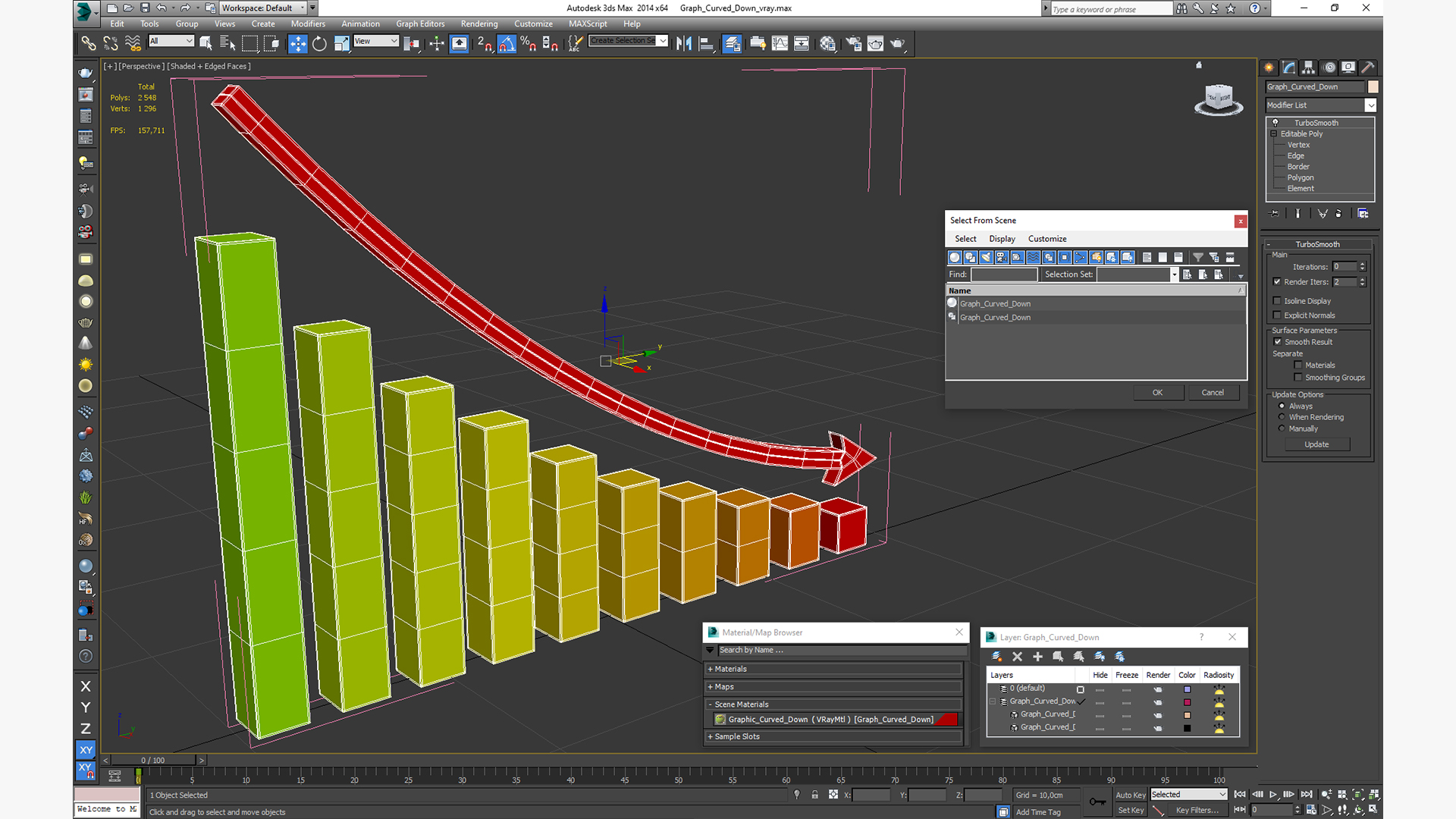Toggle Display Lights filter in Select From Scene

click(986, 257)
